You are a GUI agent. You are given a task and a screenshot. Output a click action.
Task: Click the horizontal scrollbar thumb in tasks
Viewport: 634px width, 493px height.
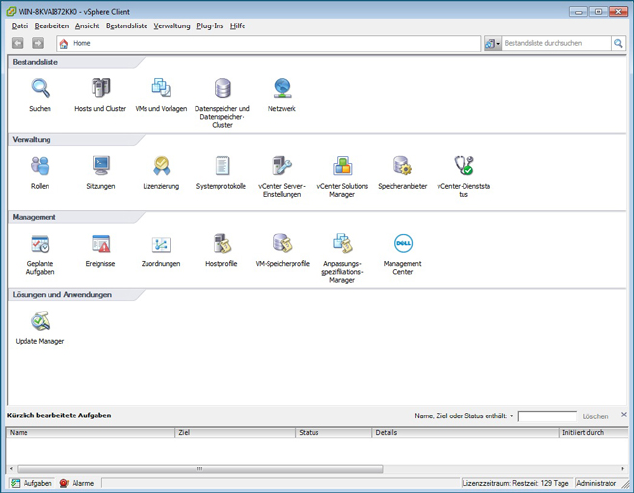click(200, 469)
